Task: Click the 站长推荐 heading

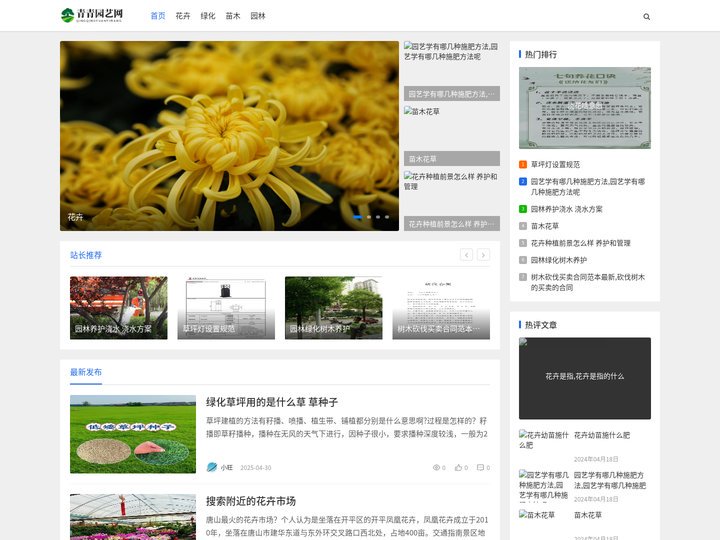Action: pyautogui.click(x=86, y=255)
